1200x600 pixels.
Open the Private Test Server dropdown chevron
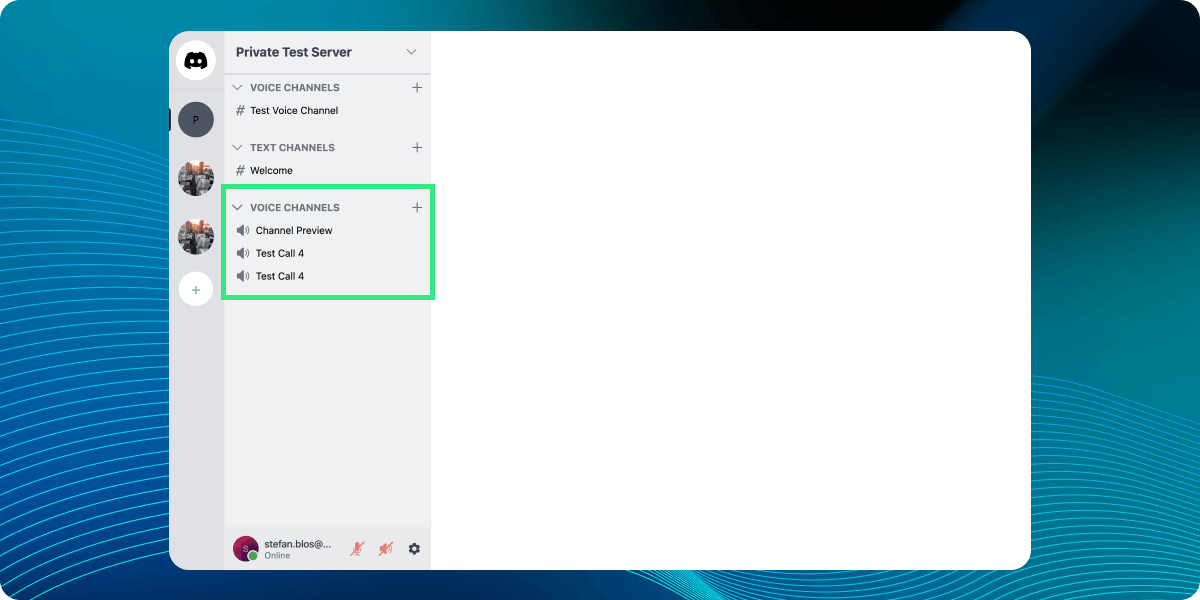411,52
